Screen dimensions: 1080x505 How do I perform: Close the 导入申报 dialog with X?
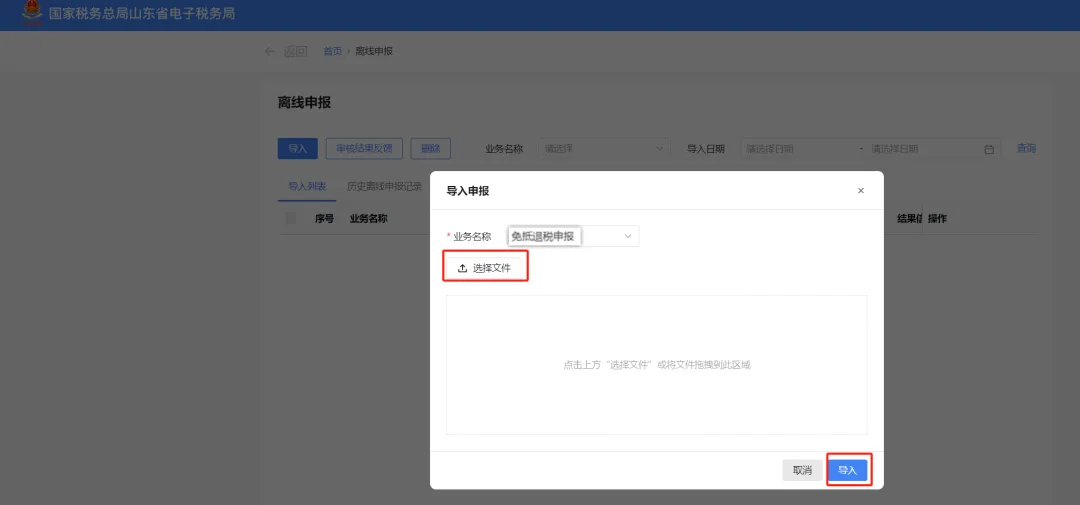[x=860, y=191]
